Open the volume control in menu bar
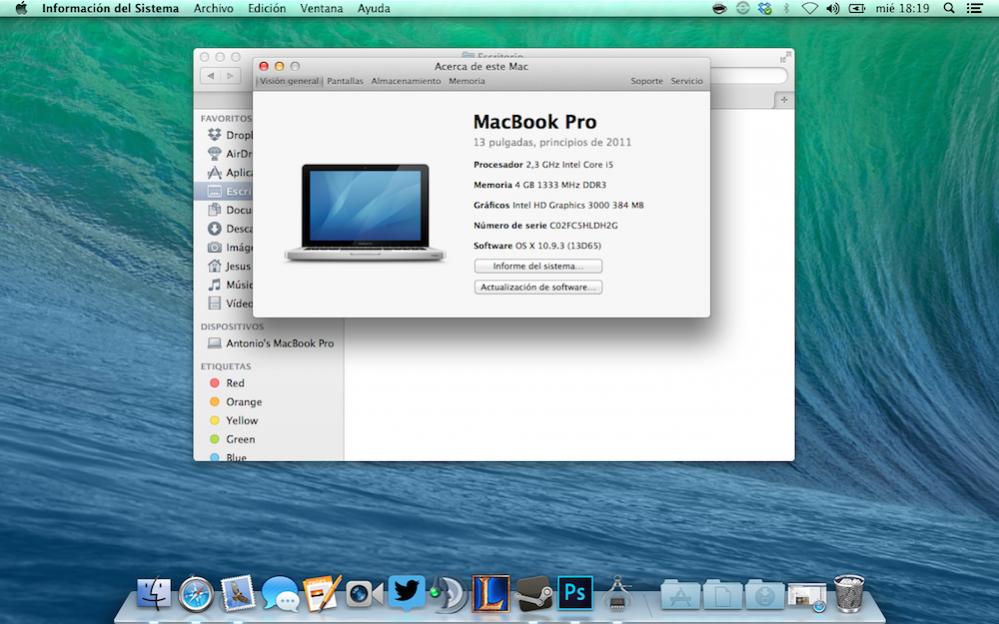The width and height of the screenshot is (999, 624). pos(832,8)
